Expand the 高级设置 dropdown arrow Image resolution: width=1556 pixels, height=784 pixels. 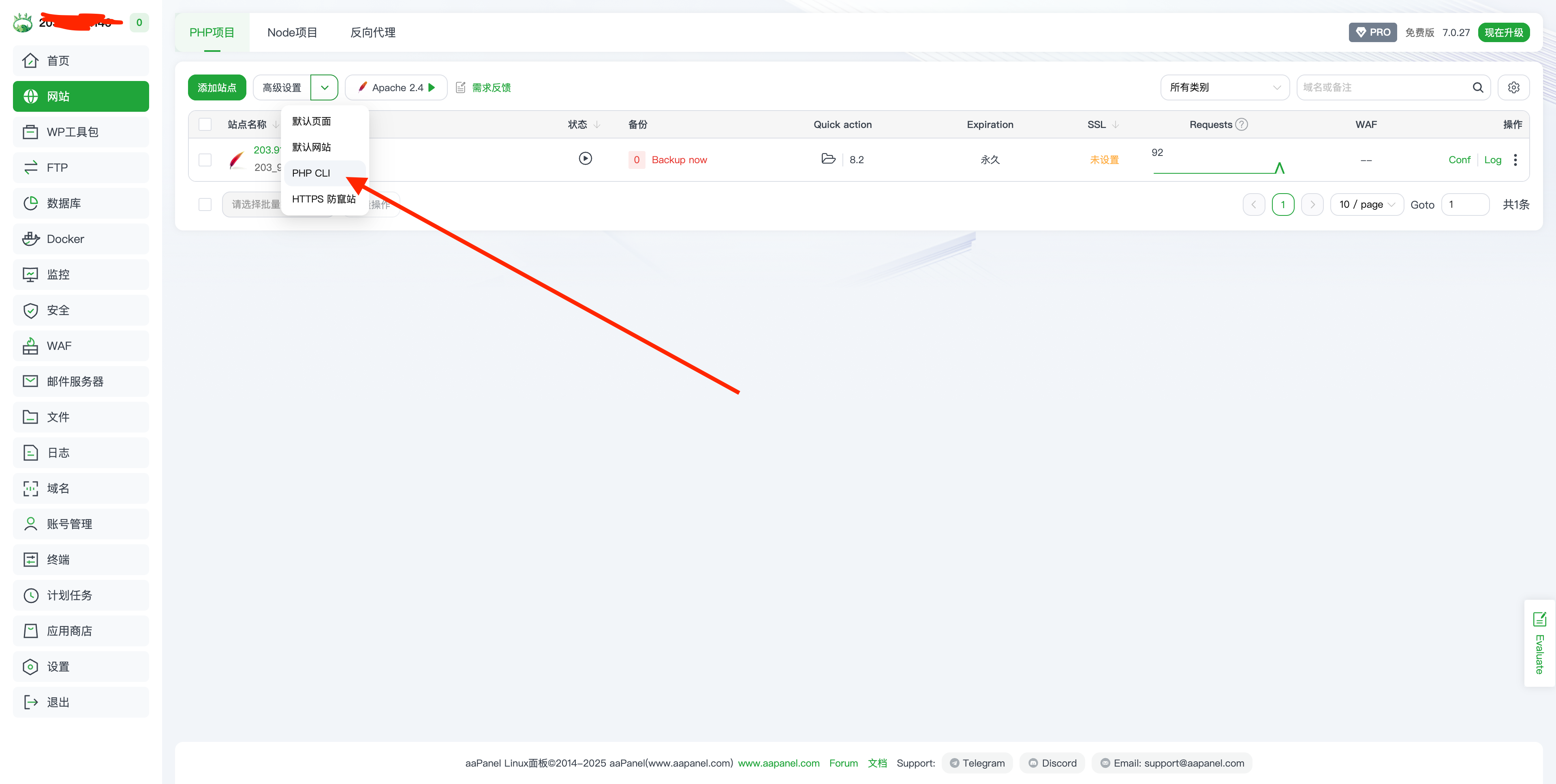click(324, 87)
